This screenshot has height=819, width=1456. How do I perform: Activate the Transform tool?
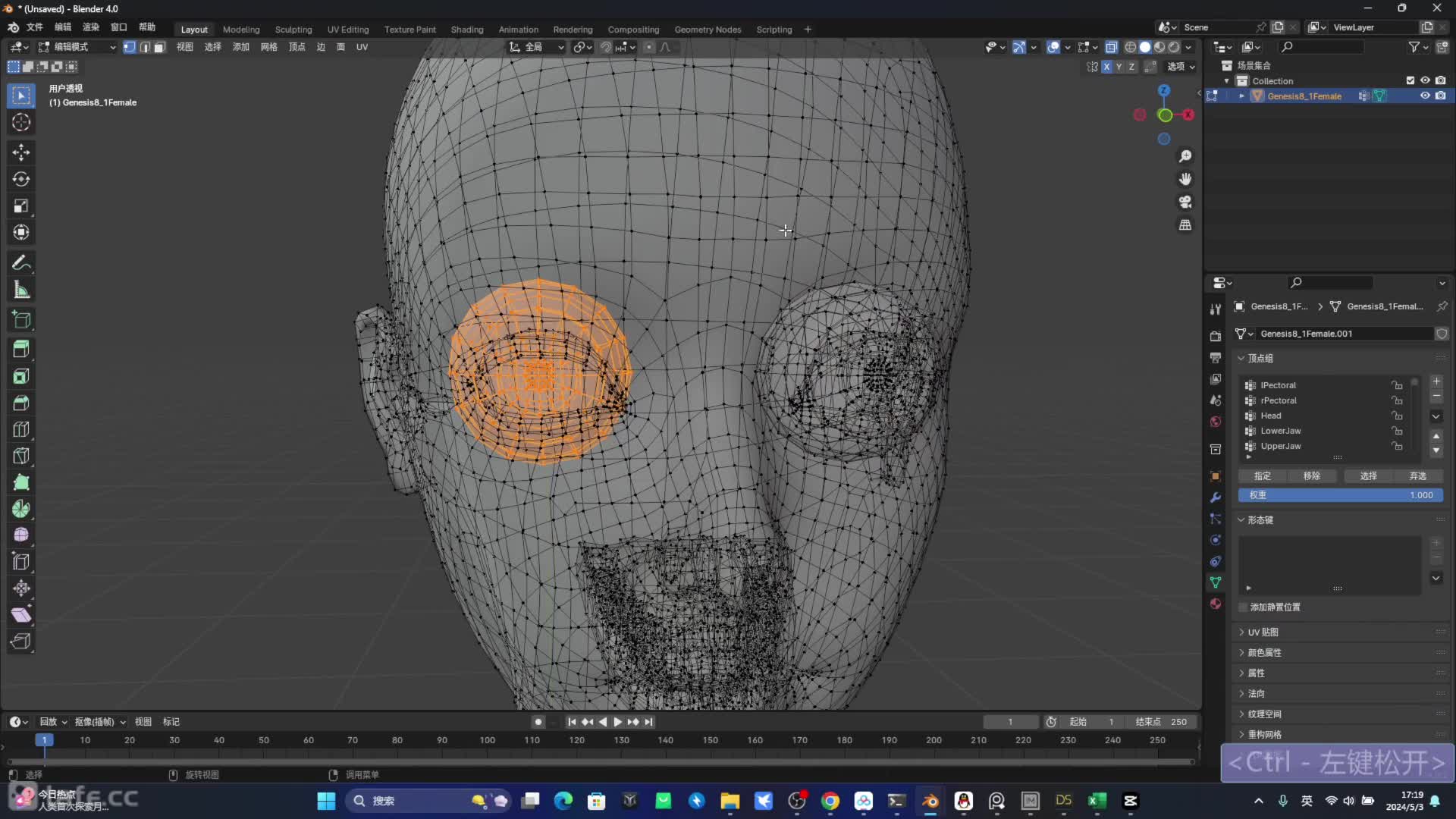pos(21,232)
